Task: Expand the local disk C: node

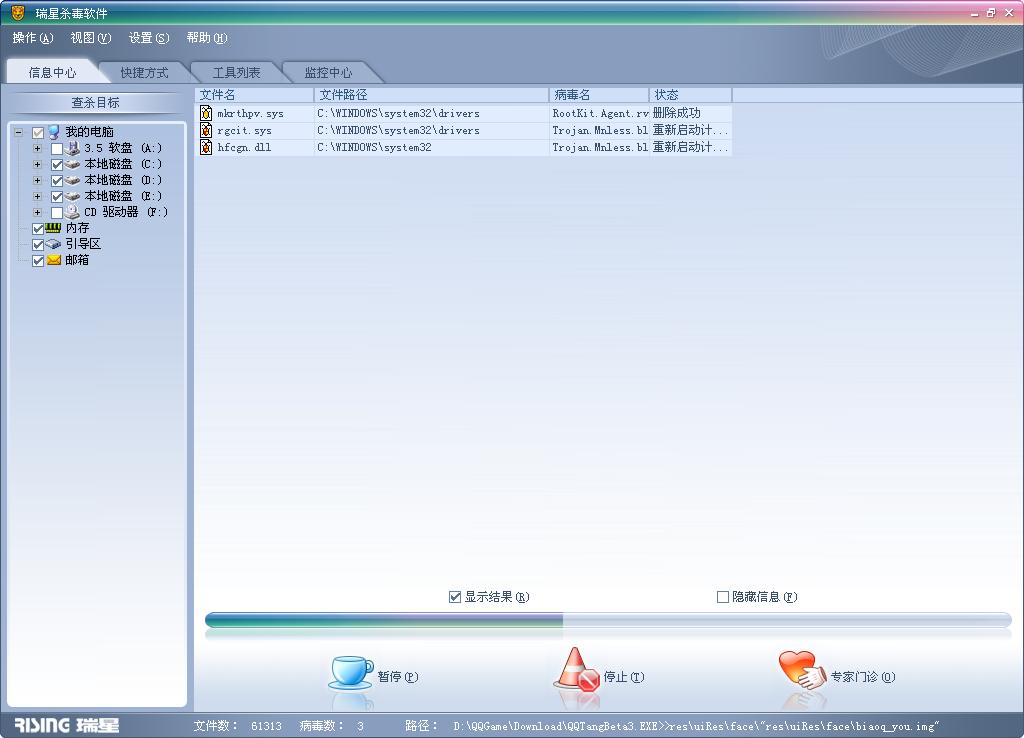Action: pyautogui.click(x=37, y=165)
